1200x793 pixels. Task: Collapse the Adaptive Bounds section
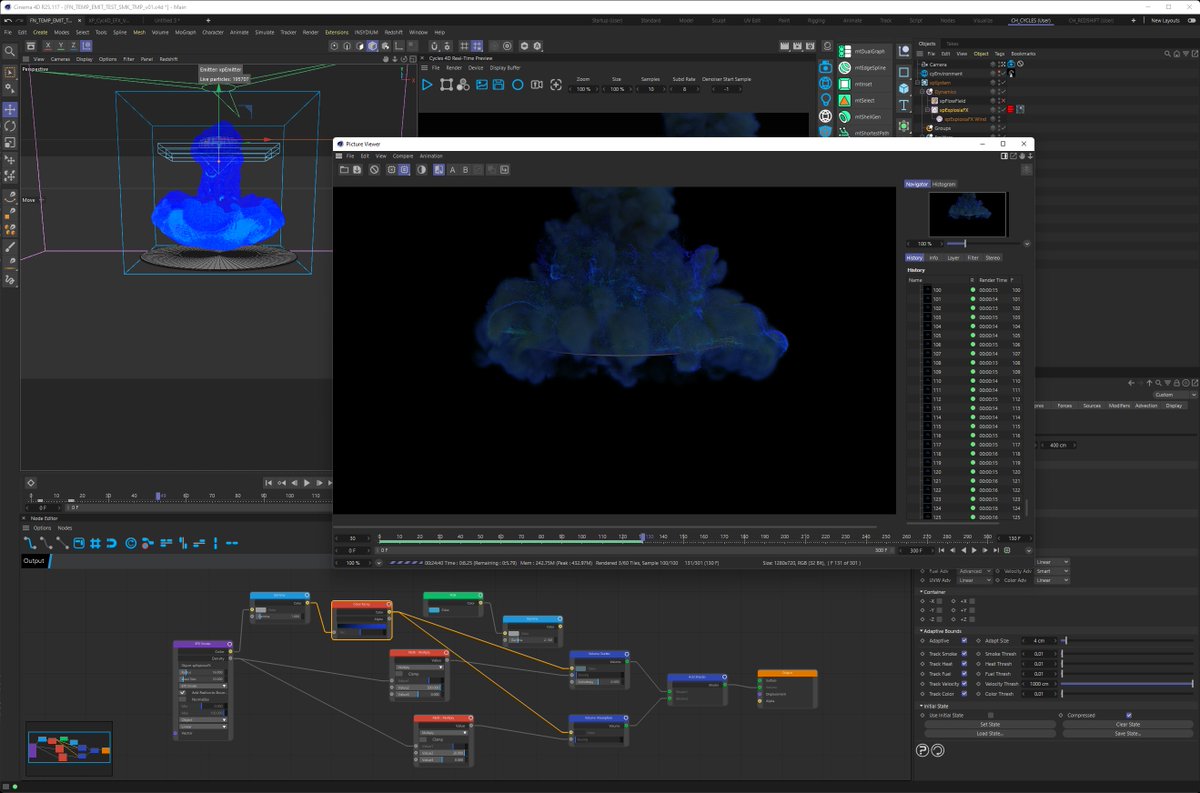click(x=922, y=630)
